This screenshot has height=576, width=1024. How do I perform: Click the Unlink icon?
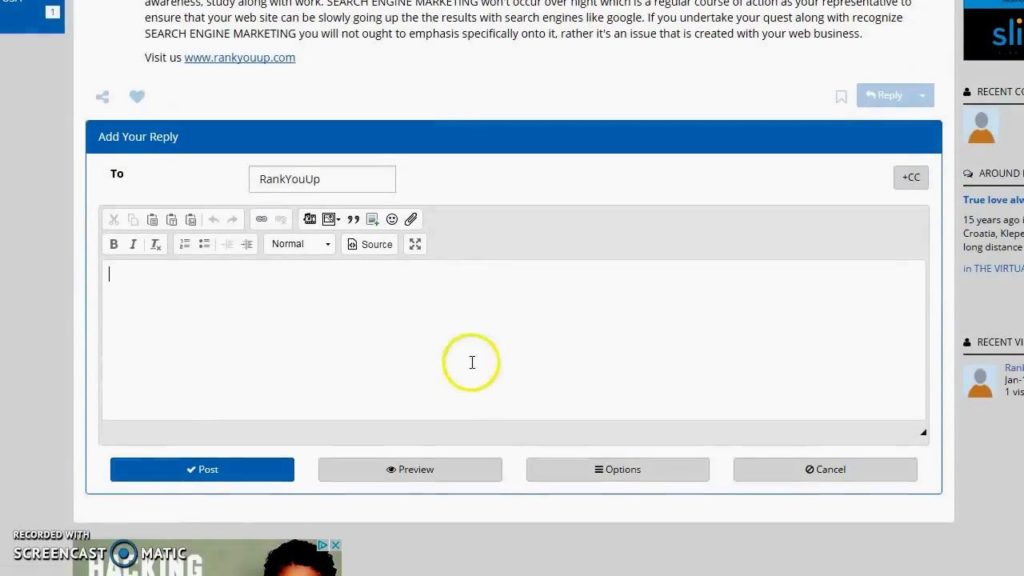point(281,219)
